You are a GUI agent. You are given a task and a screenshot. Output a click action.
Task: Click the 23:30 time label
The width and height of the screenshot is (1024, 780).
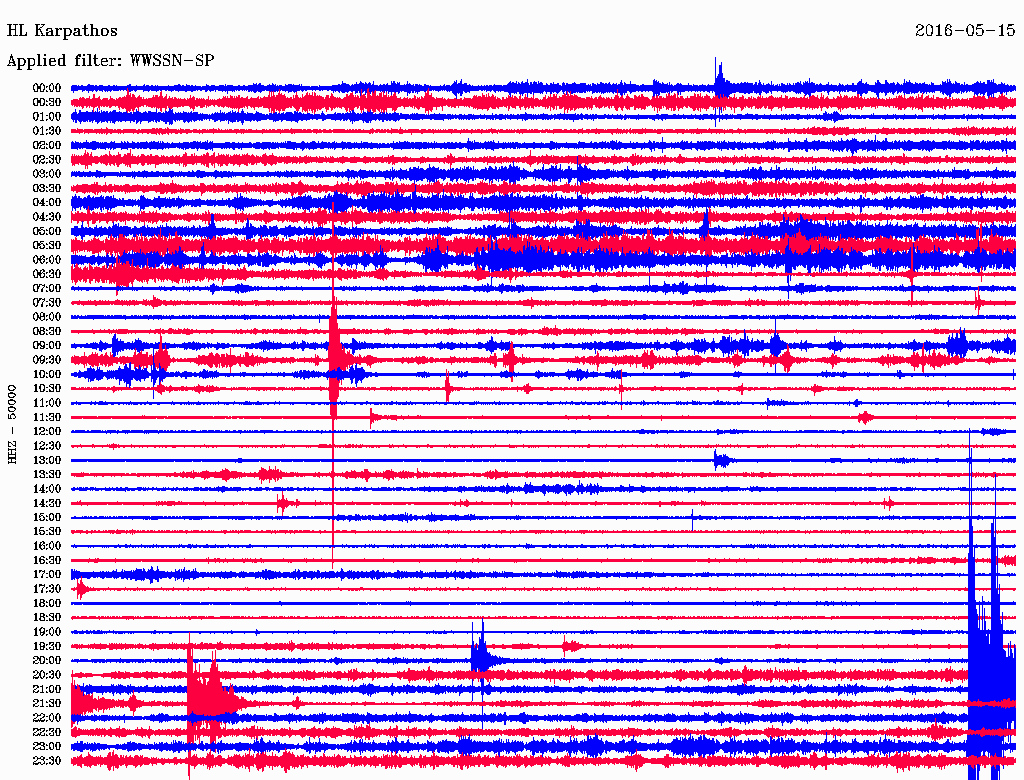47,761
